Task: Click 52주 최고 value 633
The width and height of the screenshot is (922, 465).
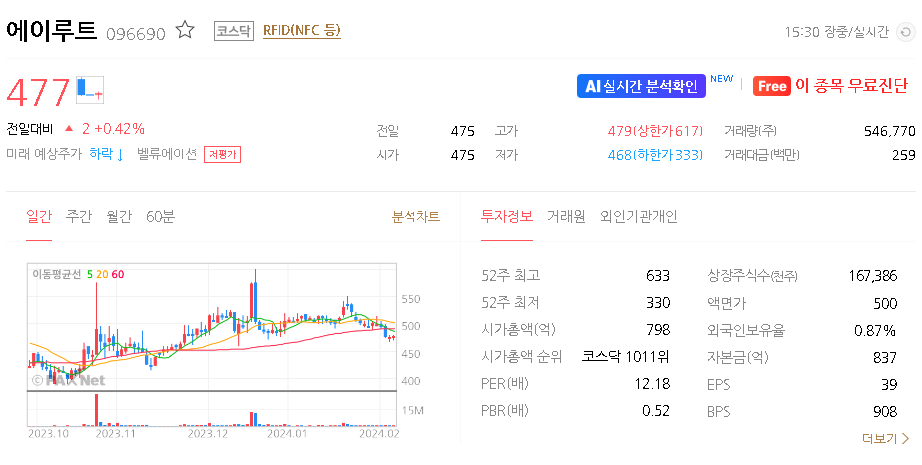Action: tap(658, 276)
